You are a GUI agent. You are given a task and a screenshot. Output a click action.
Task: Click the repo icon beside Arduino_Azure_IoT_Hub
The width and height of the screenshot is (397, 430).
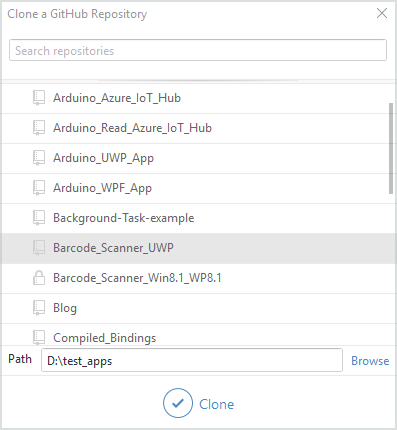click(x=39, y=98)
